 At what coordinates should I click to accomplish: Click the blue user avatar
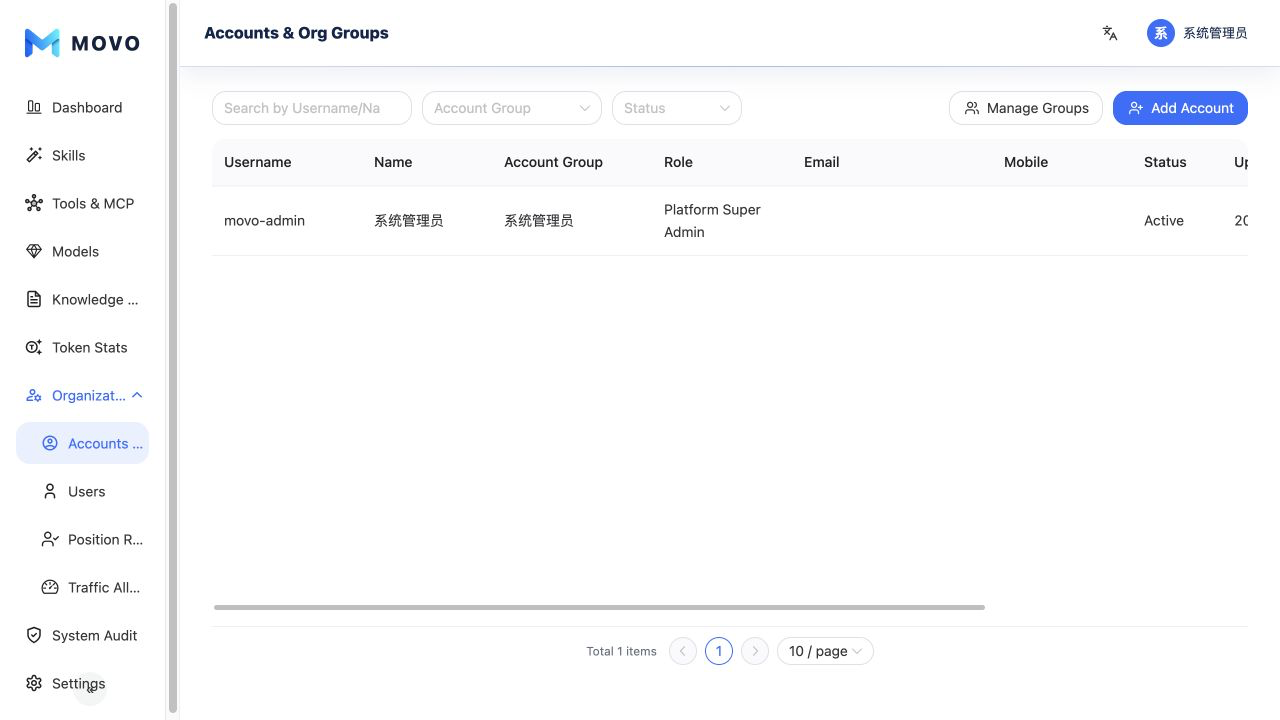coord(1161,33)
